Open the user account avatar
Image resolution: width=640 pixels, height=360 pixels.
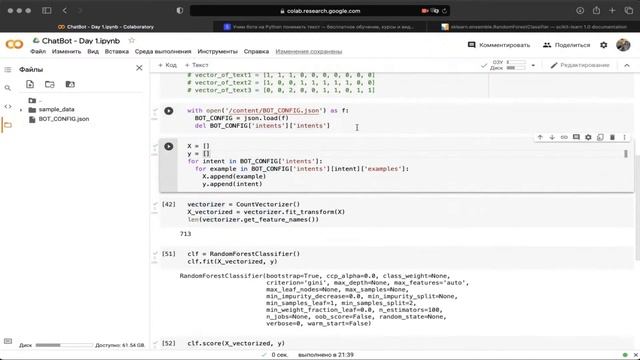coord(623,45)
